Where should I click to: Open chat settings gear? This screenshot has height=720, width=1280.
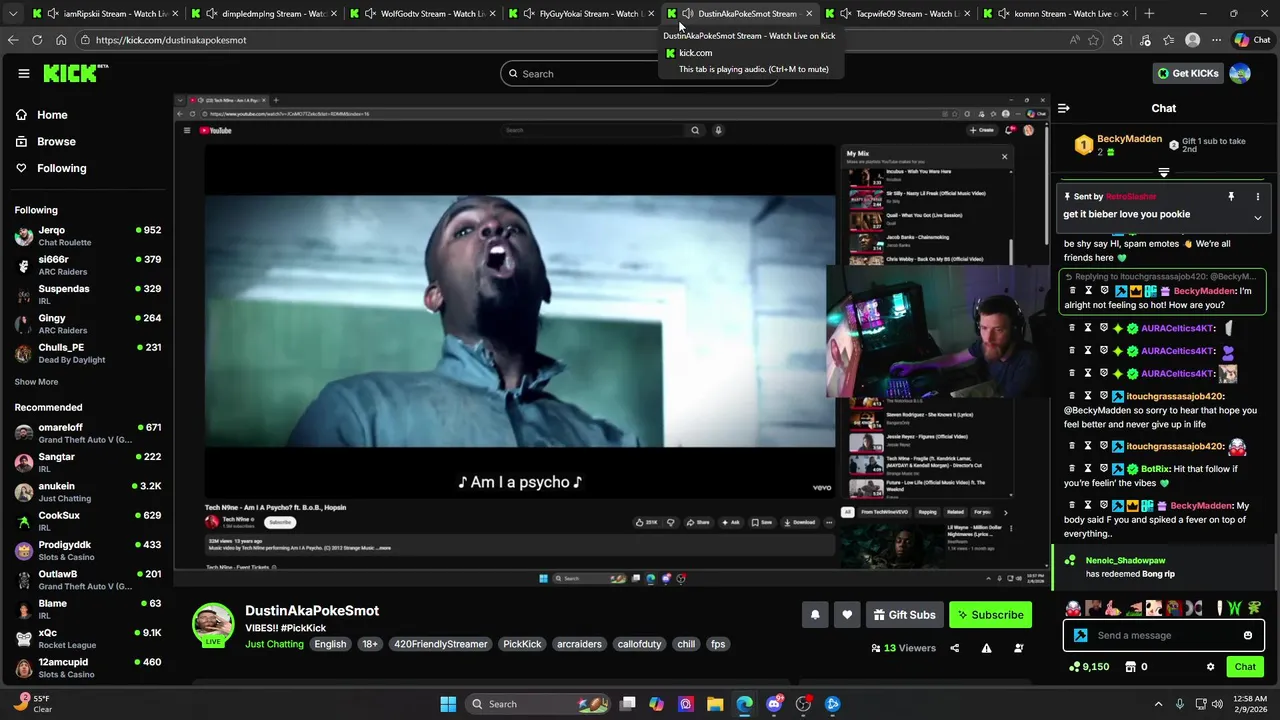click(x=1210, y=667)
